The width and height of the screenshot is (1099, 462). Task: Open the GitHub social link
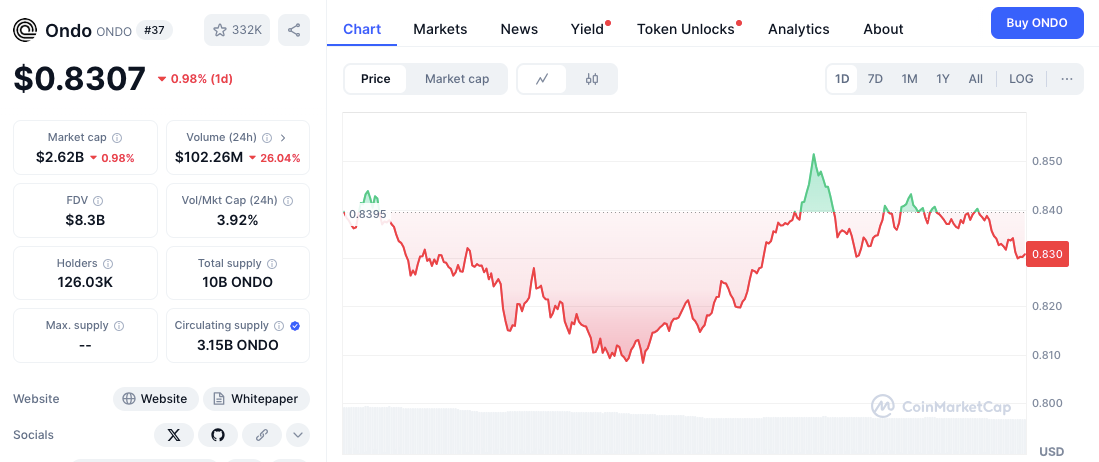(x=218, y=435)
